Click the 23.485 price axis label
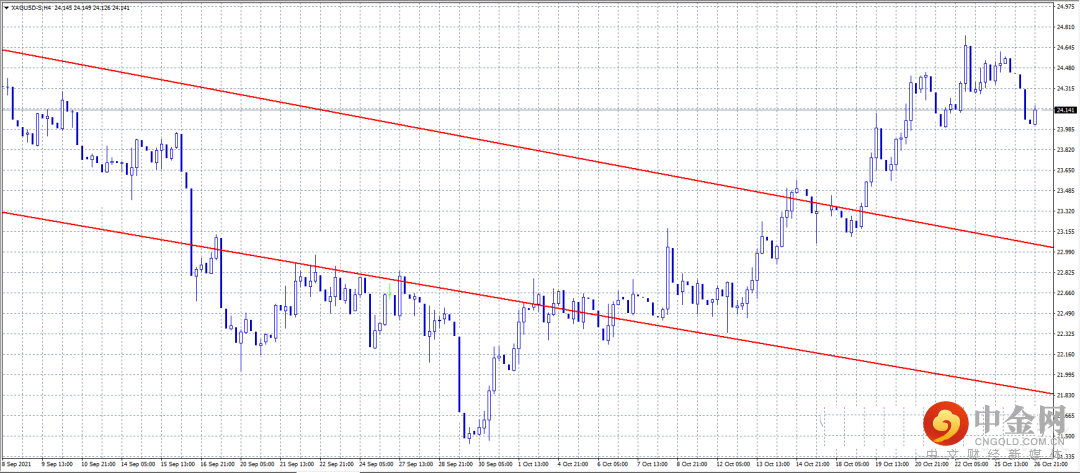 (x=1064, y=191)
